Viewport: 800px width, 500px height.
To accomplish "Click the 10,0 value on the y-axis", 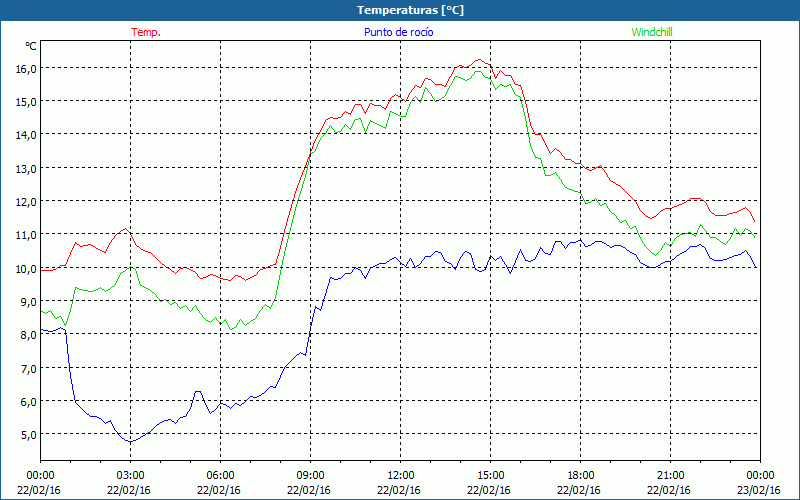I will click(26, 269).
